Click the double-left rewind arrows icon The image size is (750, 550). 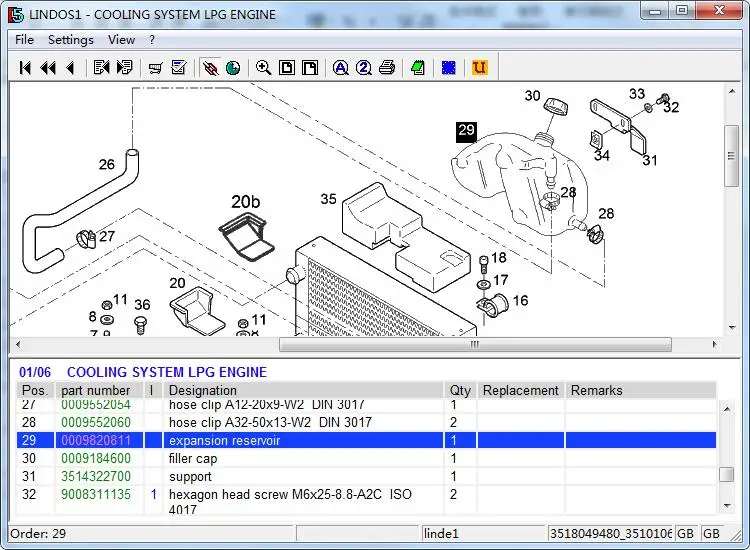[x=48, y=68]
